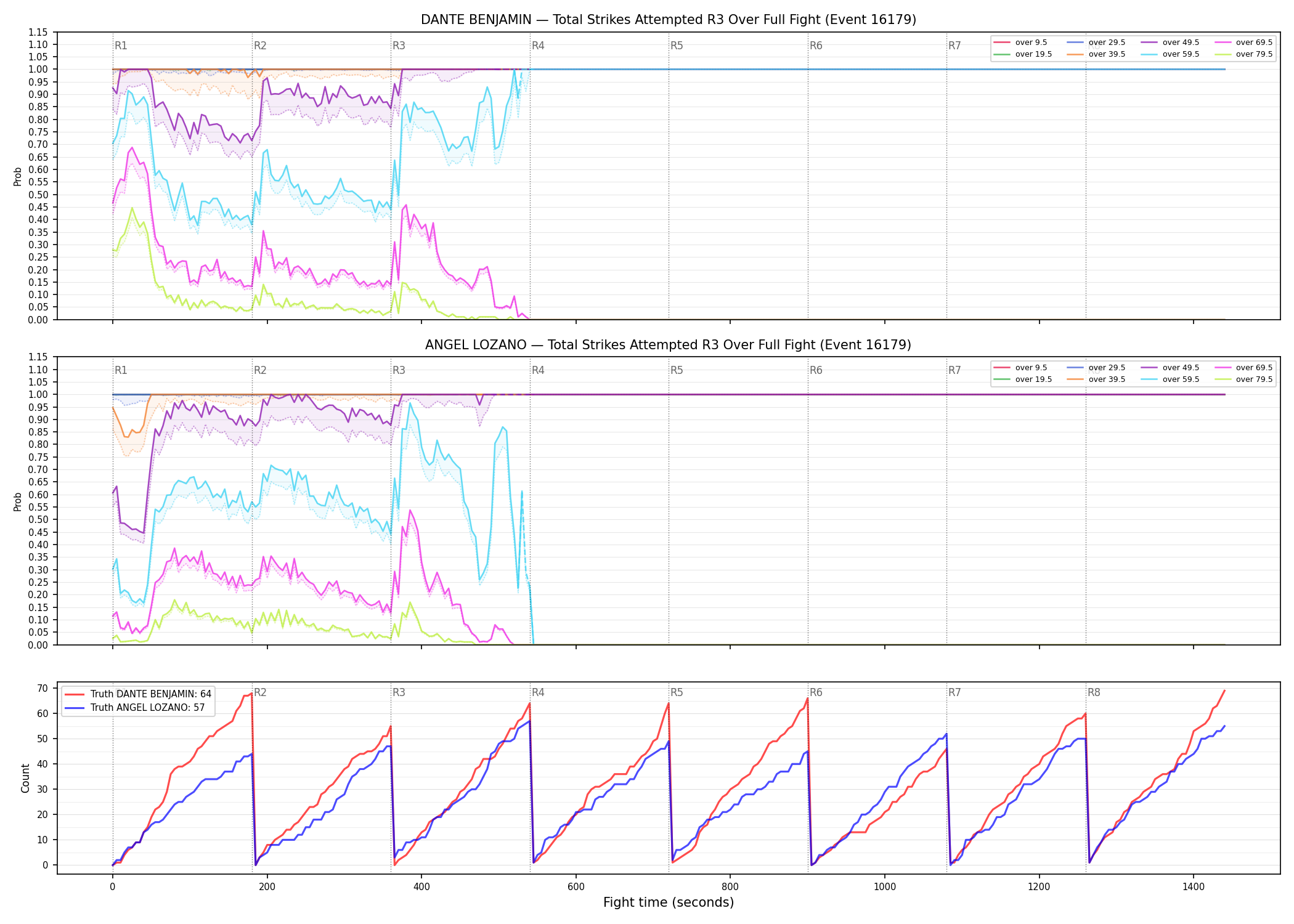Select 'over 79.5' legend entry in Dante chart

pyautogui.click(x=1243, y=54)
